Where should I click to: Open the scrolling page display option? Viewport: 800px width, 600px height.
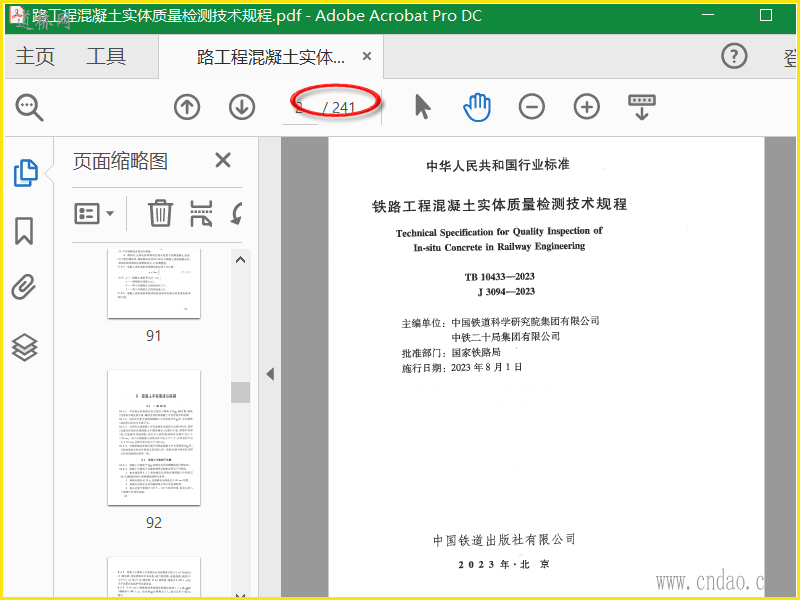642,107
